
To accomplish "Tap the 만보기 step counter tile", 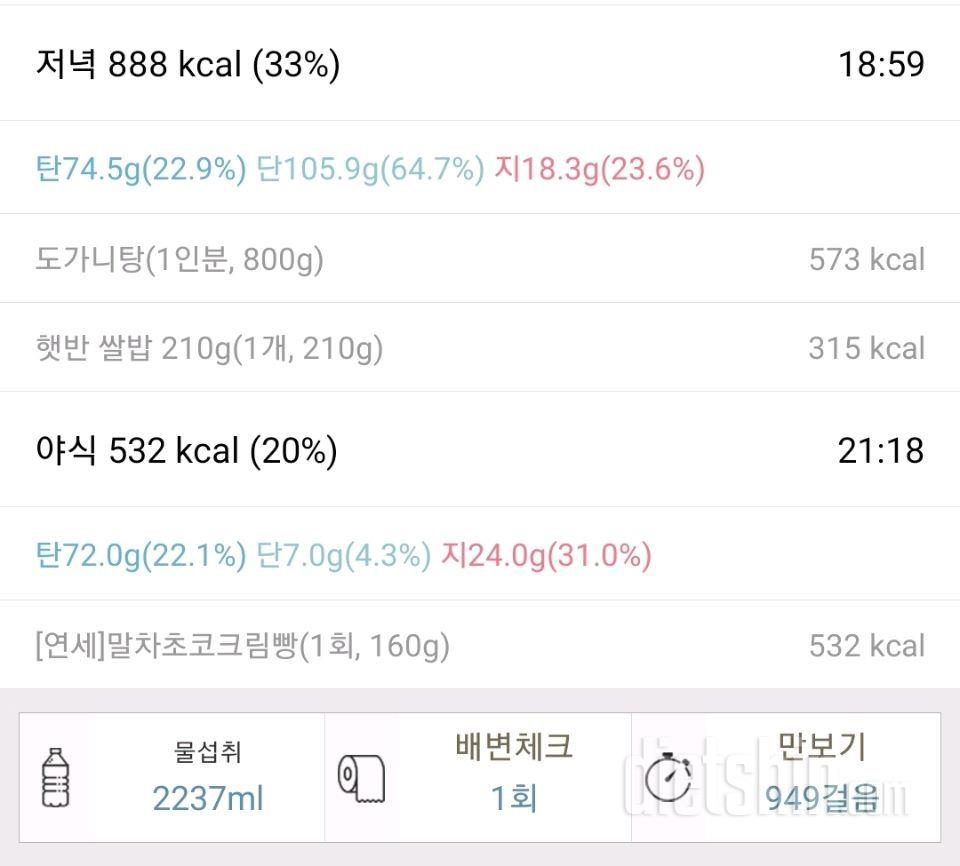I will [x=820, y=777].
